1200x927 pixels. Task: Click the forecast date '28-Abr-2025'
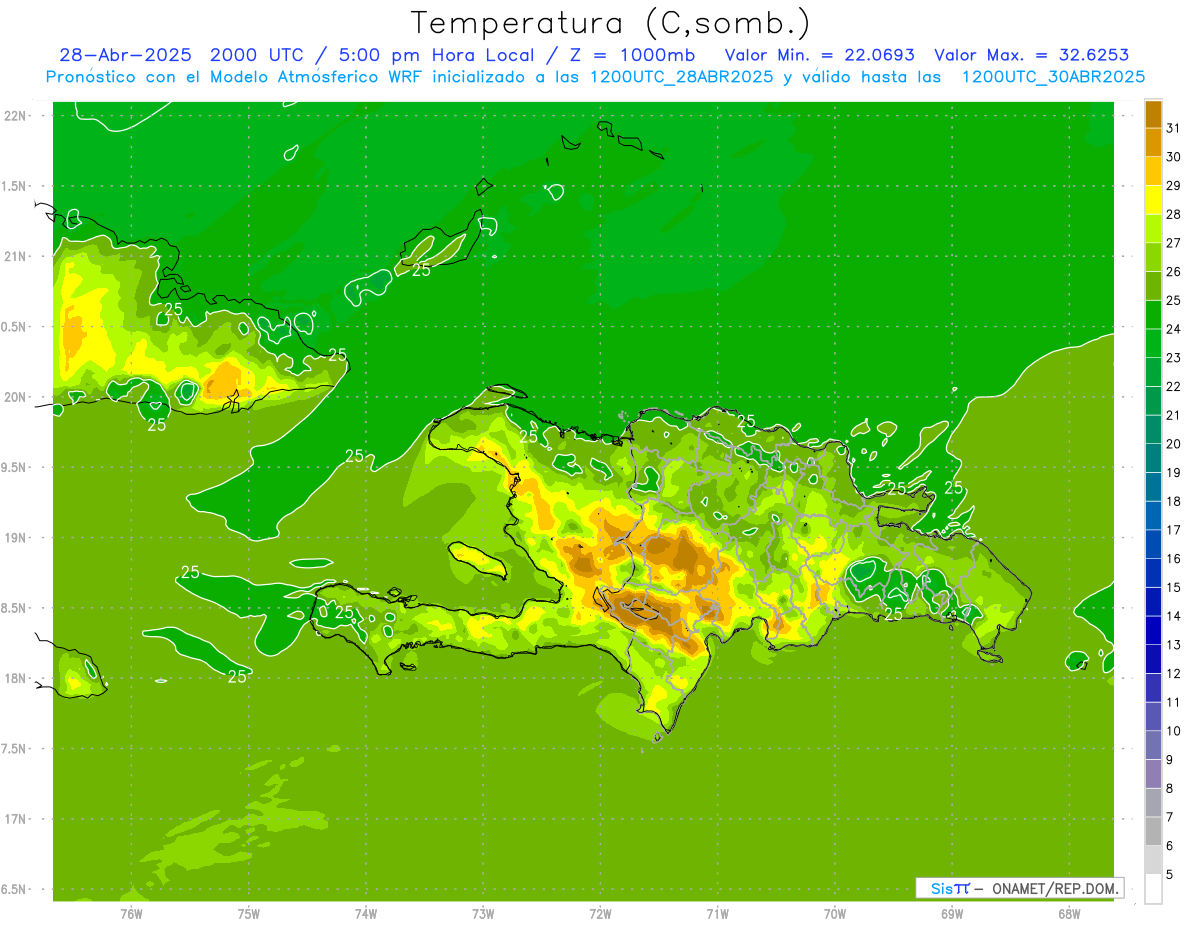[x=125, y=55]
